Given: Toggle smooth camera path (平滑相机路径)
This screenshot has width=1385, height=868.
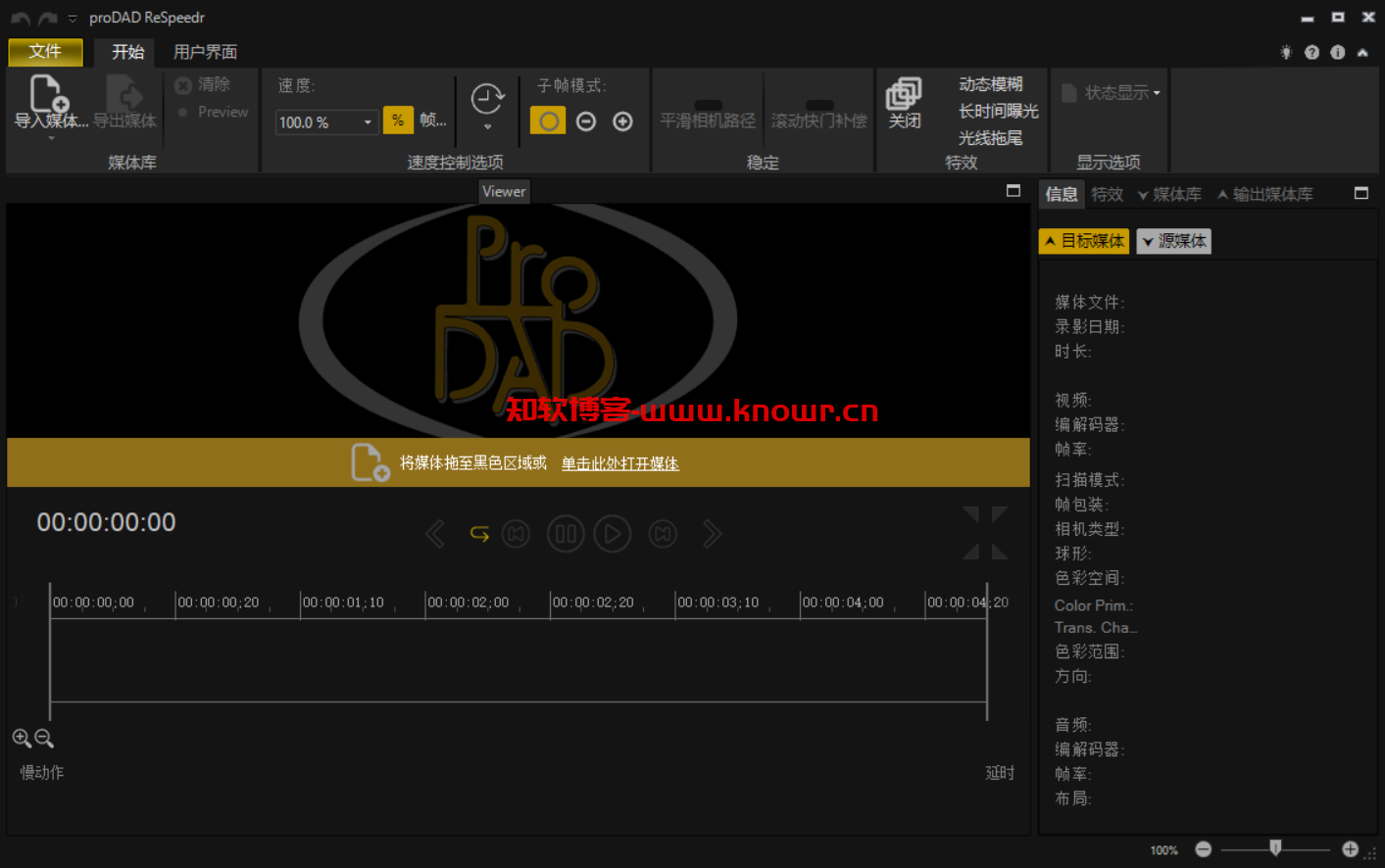Looking at the screenshot, I should click(708, 116).
